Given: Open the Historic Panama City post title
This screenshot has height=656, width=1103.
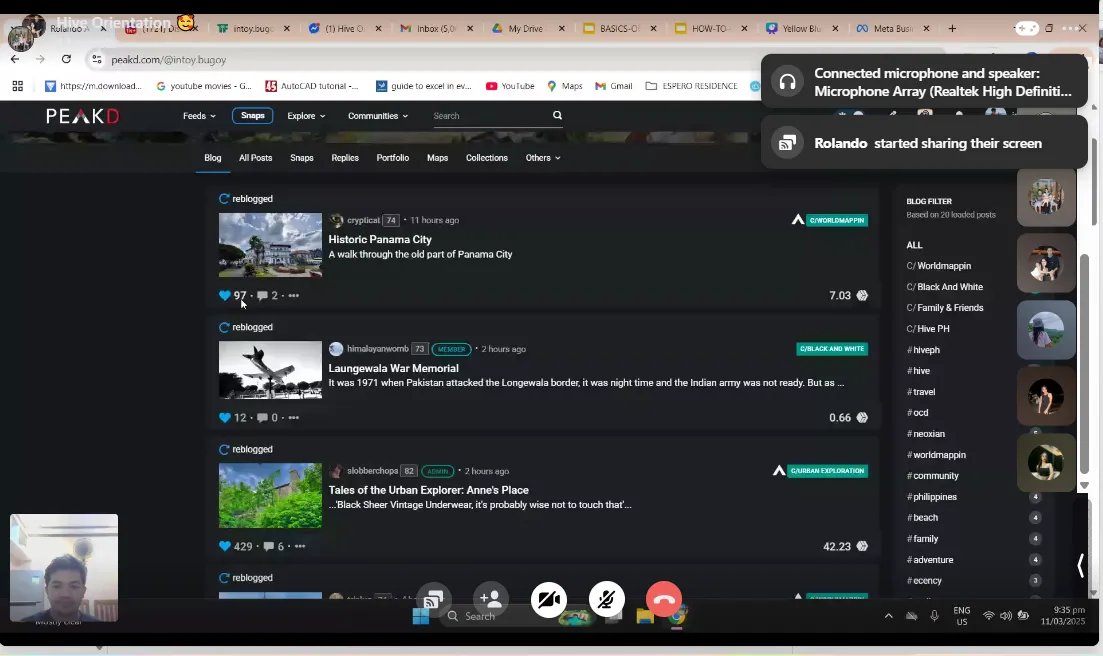Looking at the screenshot, I should [x=380, y=240].
